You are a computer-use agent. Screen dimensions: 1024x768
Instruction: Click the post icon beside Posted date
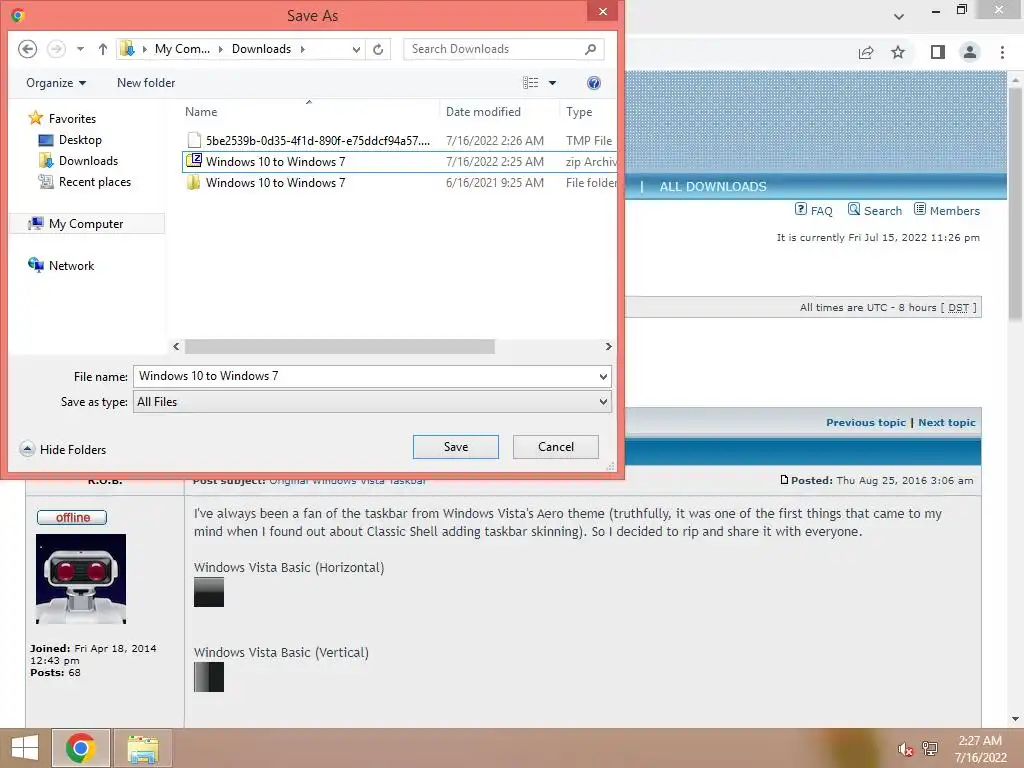click(784, 480)
